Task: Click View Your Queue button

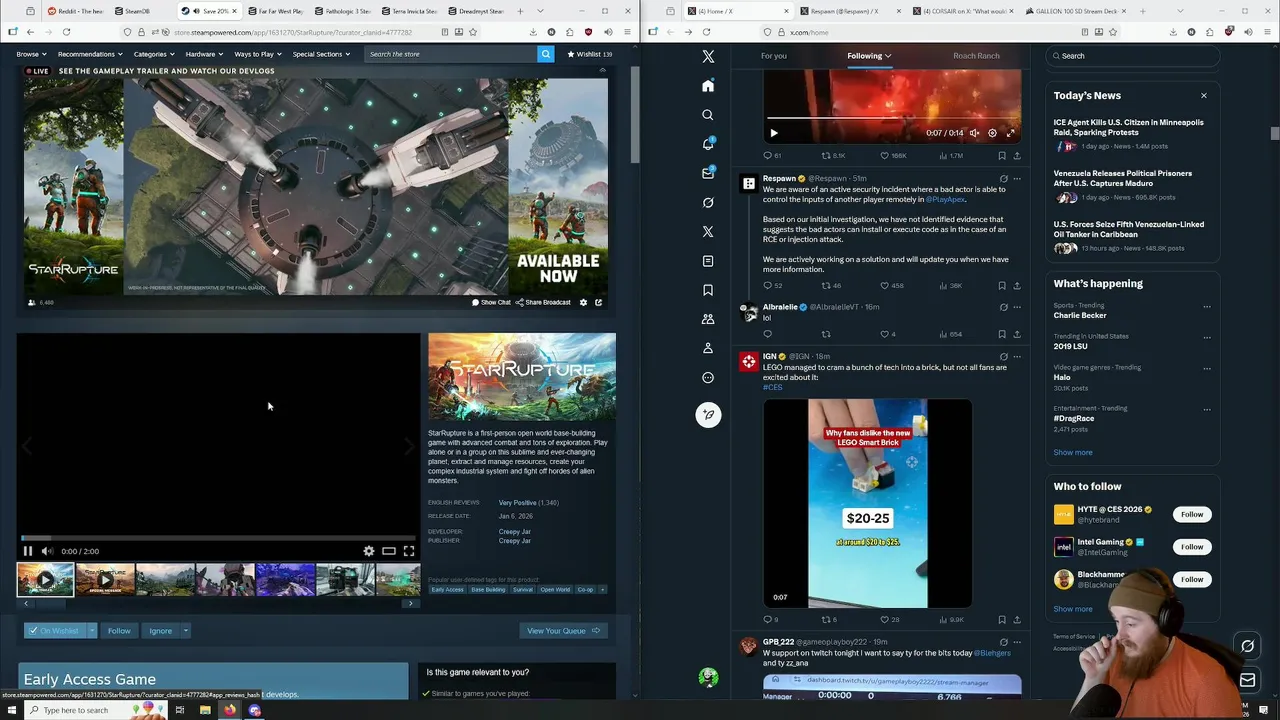Action: pyautogui.click(x=563, y=631)
